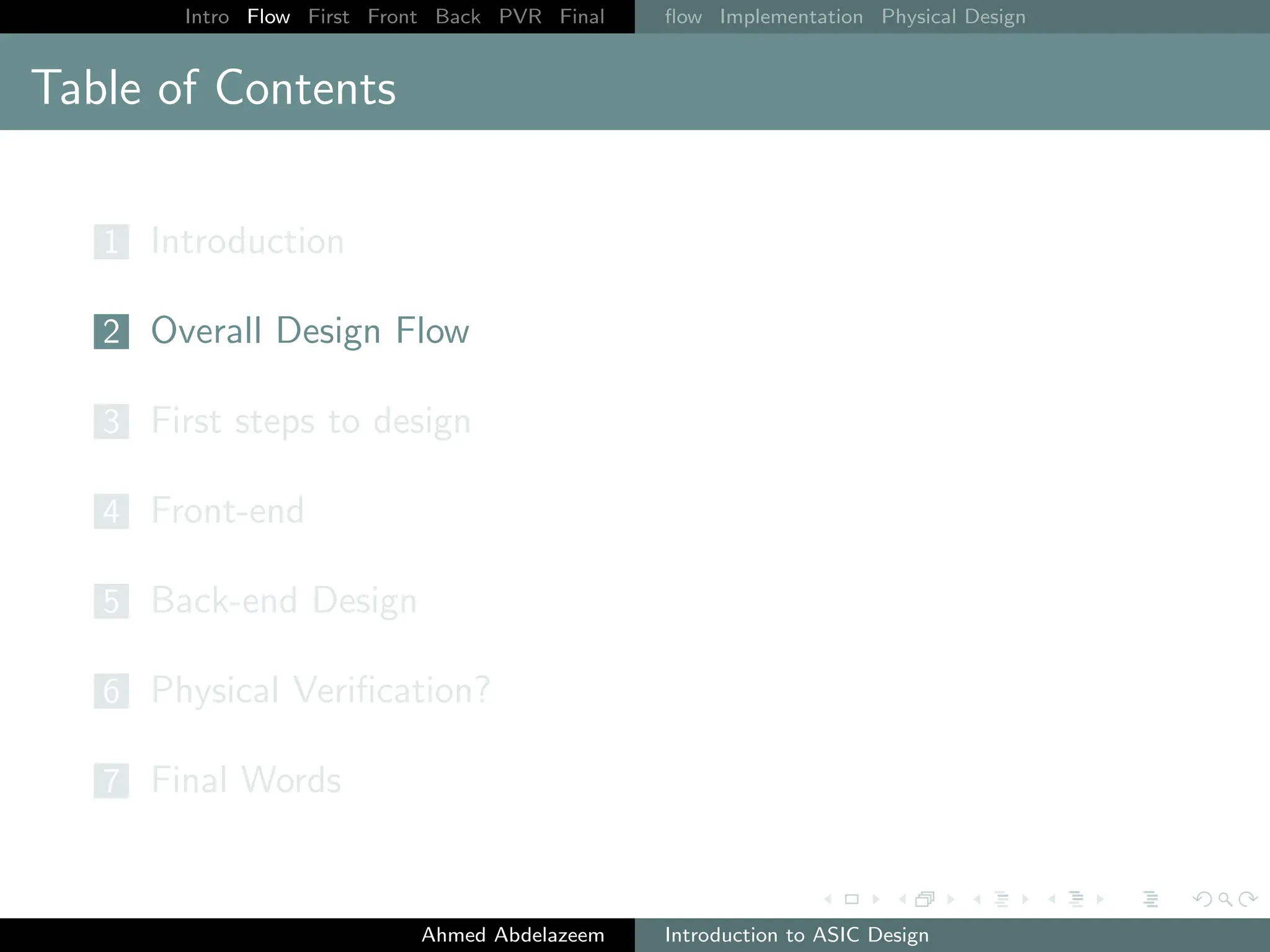Click the Table of Contents heading
The height and width of the screenshot is (952, 1270).
pyautogui.click(x=213, y=87)
